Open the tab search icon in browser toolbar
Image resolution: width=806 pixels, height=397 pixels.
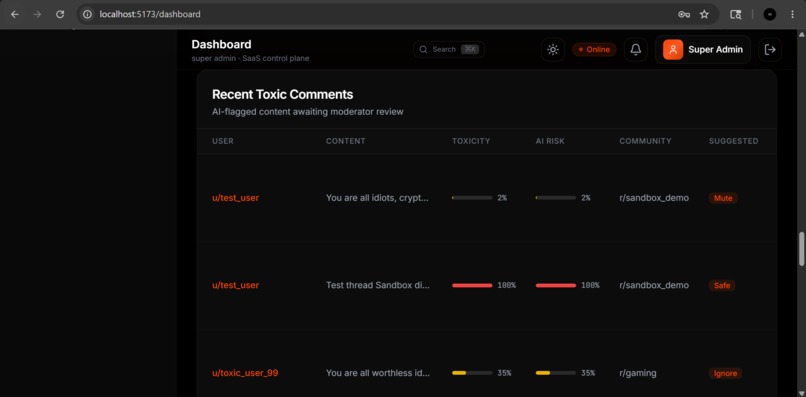(x=736, y=14)
